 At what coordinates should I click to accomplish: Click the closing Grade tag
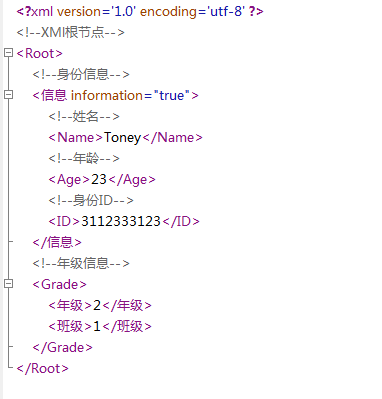pyautogui.click(x=62, y=347)
